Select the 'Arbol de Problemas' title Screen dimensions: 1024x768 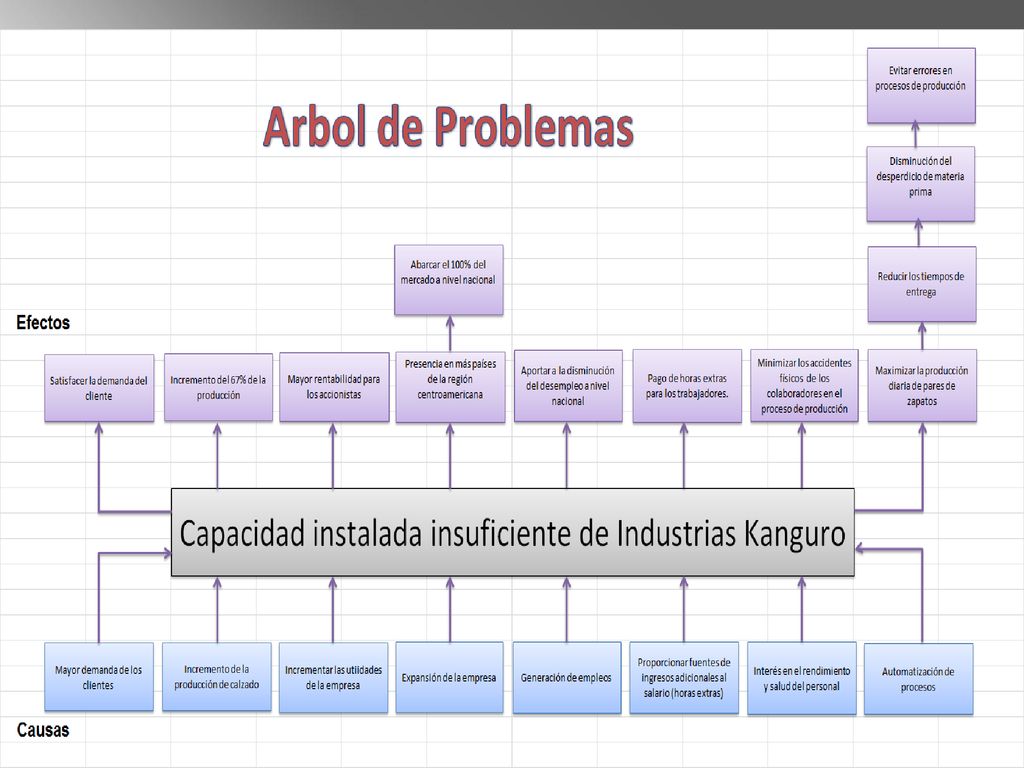pyautogui.click(x=448, y=127)
